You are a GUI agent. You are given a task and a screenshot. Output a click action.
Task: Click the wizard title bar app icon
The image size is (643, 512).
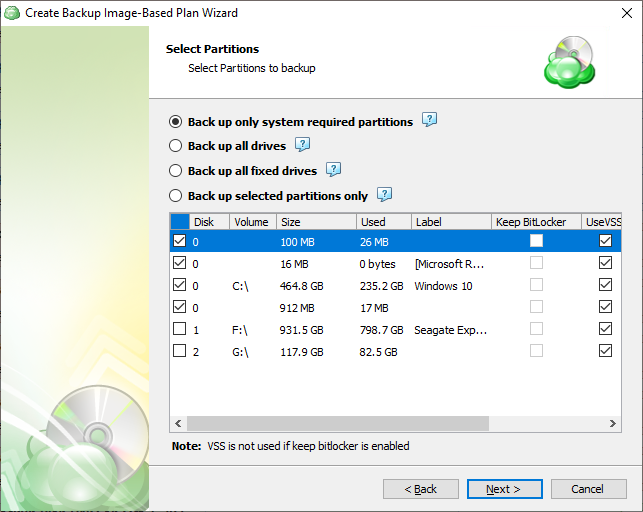[x=12, y=13]
